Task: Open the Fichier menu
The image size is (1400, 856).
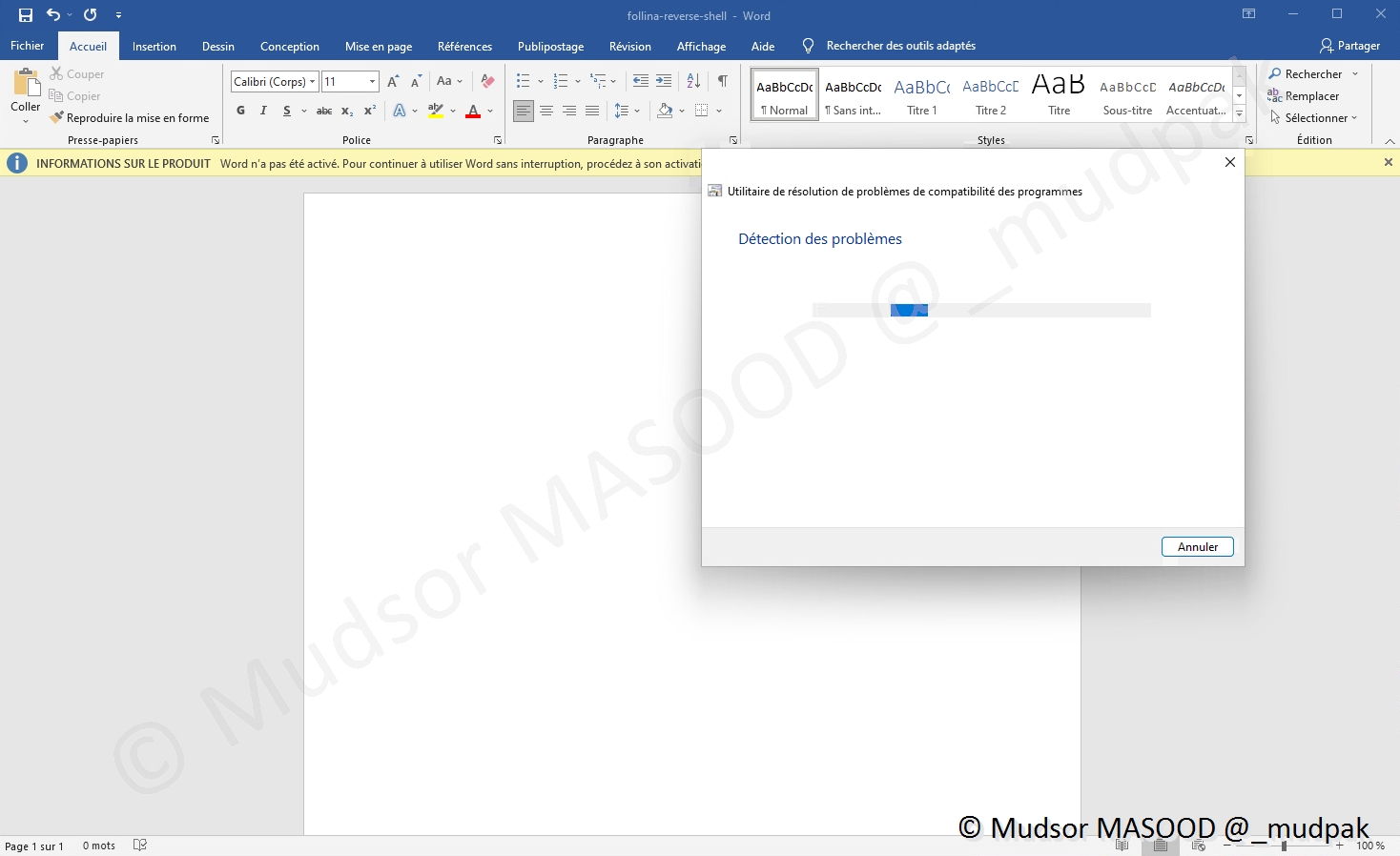Action: click(27, 46)
